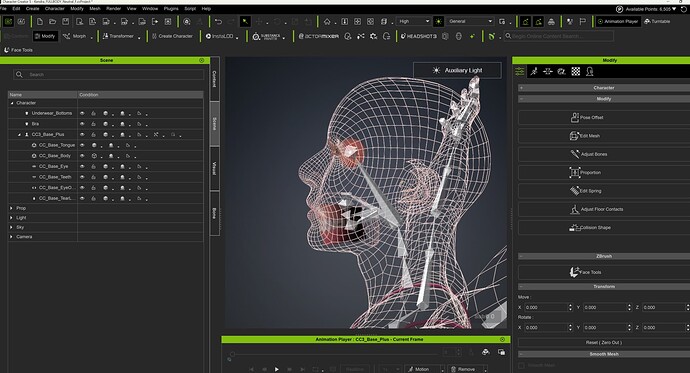This screenshot has width=690, height=373.
Task: Click the Adjust Bones tool
Action: point(604,154)
